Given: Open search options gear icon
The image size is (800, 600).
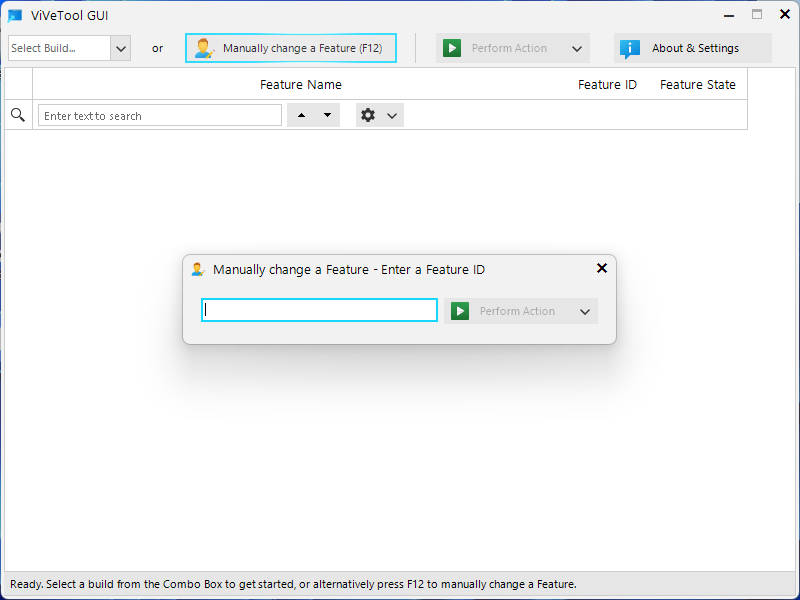Looking at the screenshot, I should pyautogui.click(x=368, y=115).
